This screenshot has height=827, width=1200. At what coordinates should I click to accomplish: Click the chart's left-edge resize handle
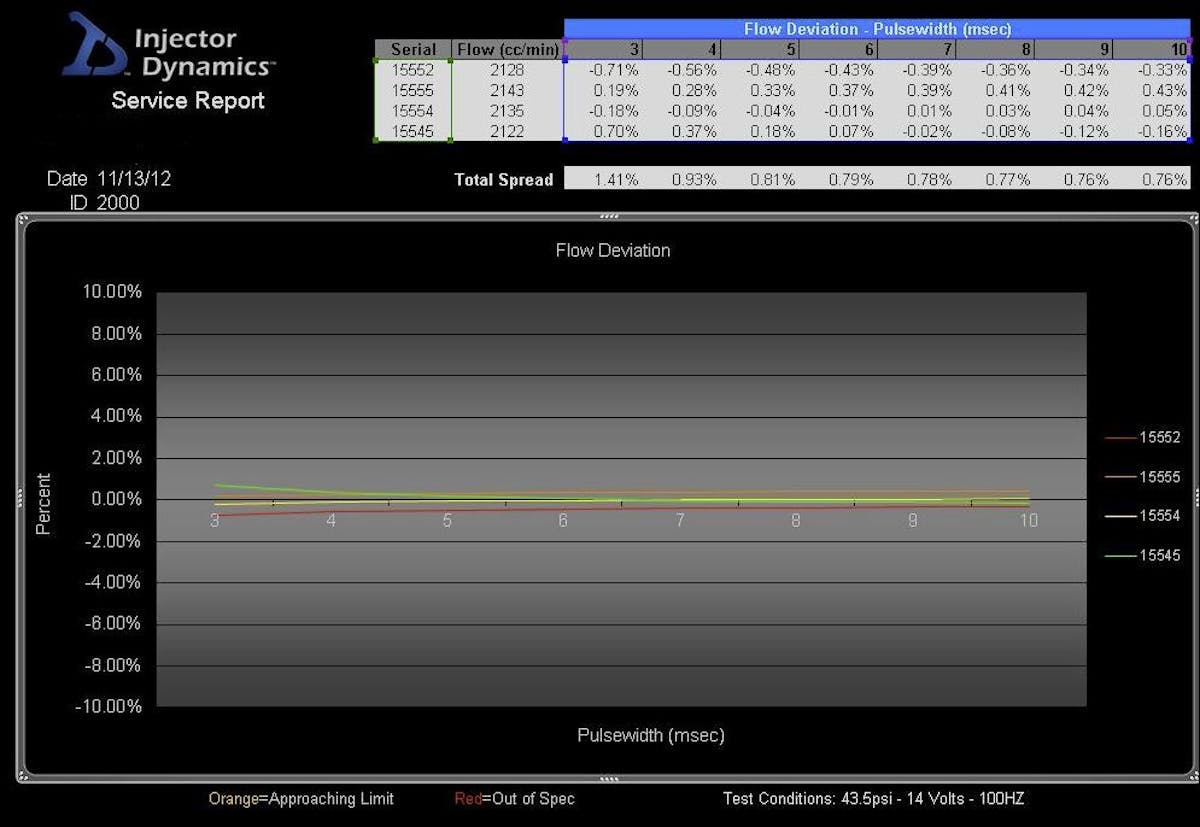pos(19,497)
